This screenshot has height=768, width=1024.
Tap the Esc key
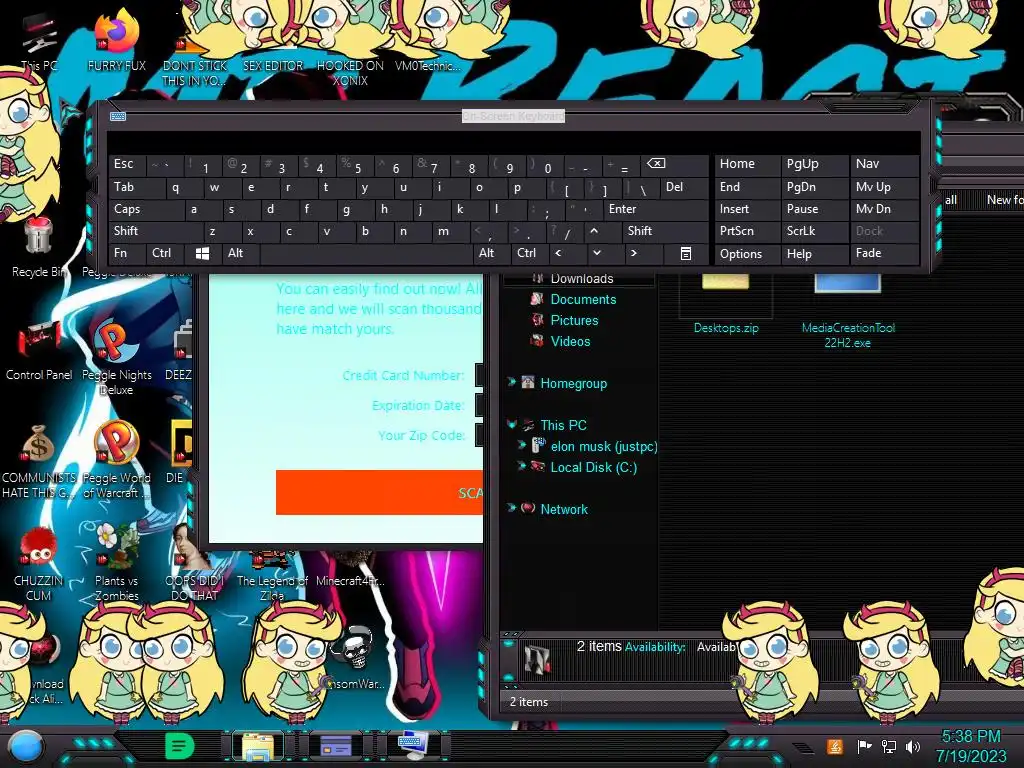click(127, 164)
